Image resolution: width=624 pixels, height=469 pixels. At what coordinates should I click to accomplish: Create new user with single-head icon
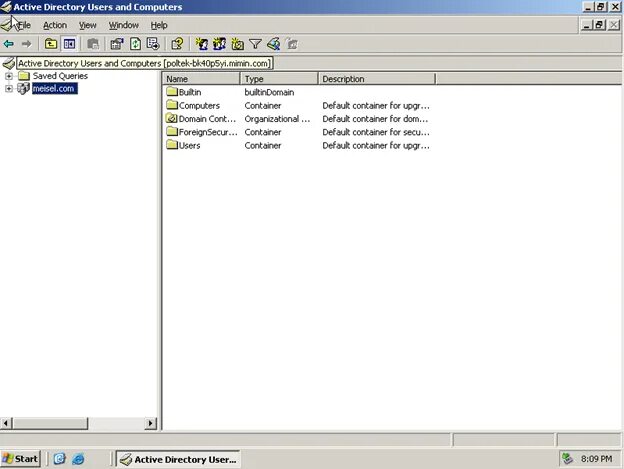tap(202, 44)
